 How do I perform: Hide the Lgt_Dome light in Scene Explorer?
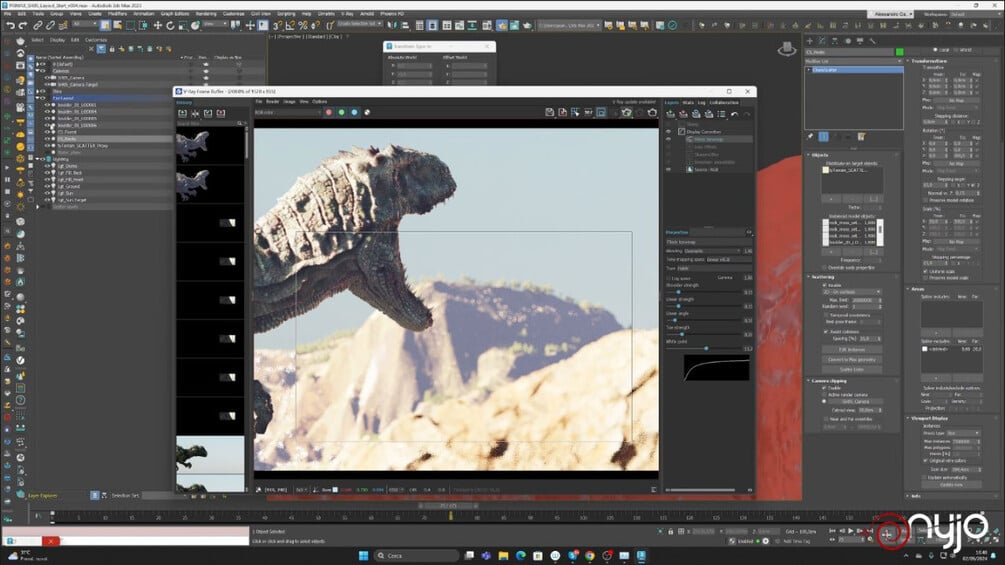pos(47,166)
